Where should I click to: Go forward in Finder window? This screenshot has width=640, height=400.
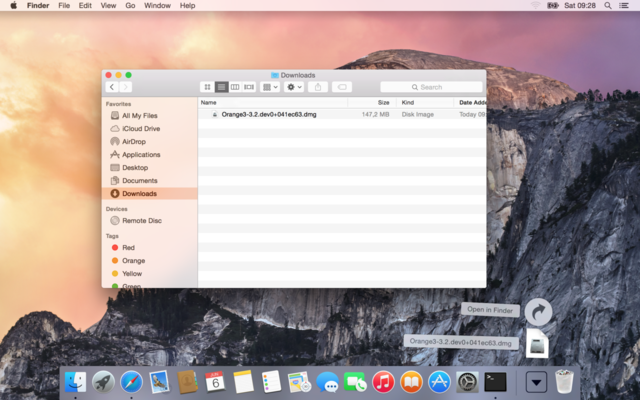coord(126,87)
